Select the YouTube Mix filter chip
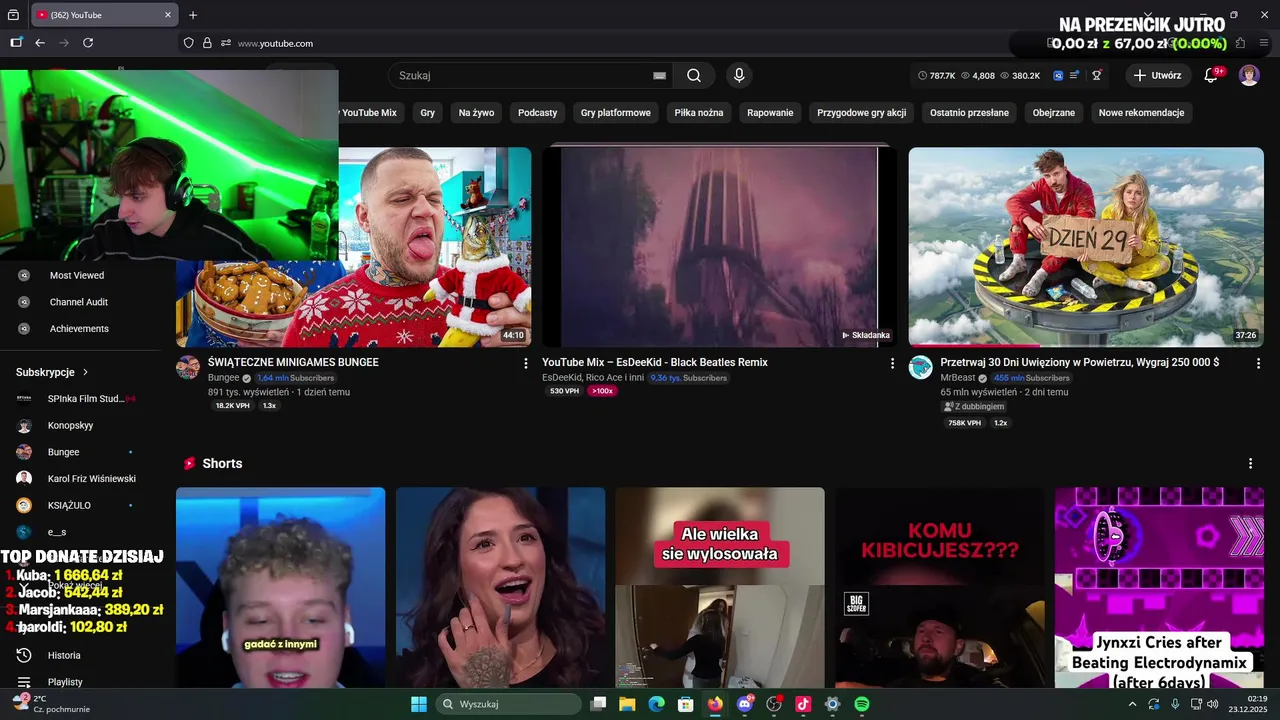Viewport: 1280px width, 720px height. [369, 113]
